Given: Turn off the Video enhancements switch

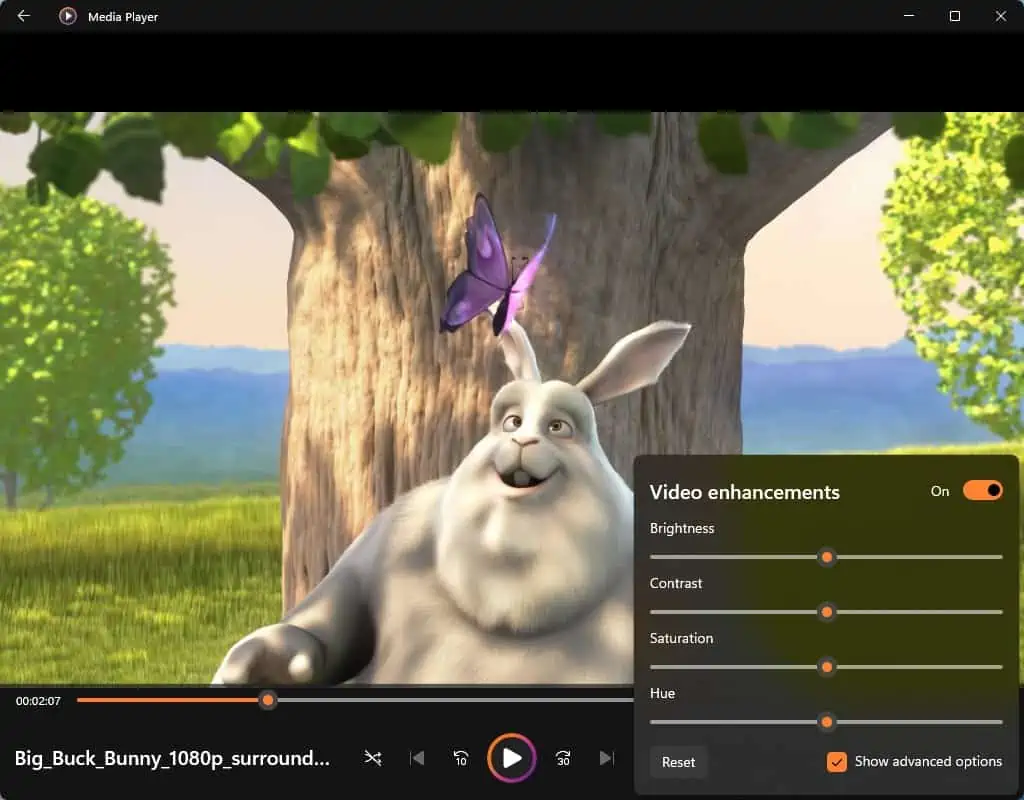Looking at the screenshot, I should coord(982,491).
